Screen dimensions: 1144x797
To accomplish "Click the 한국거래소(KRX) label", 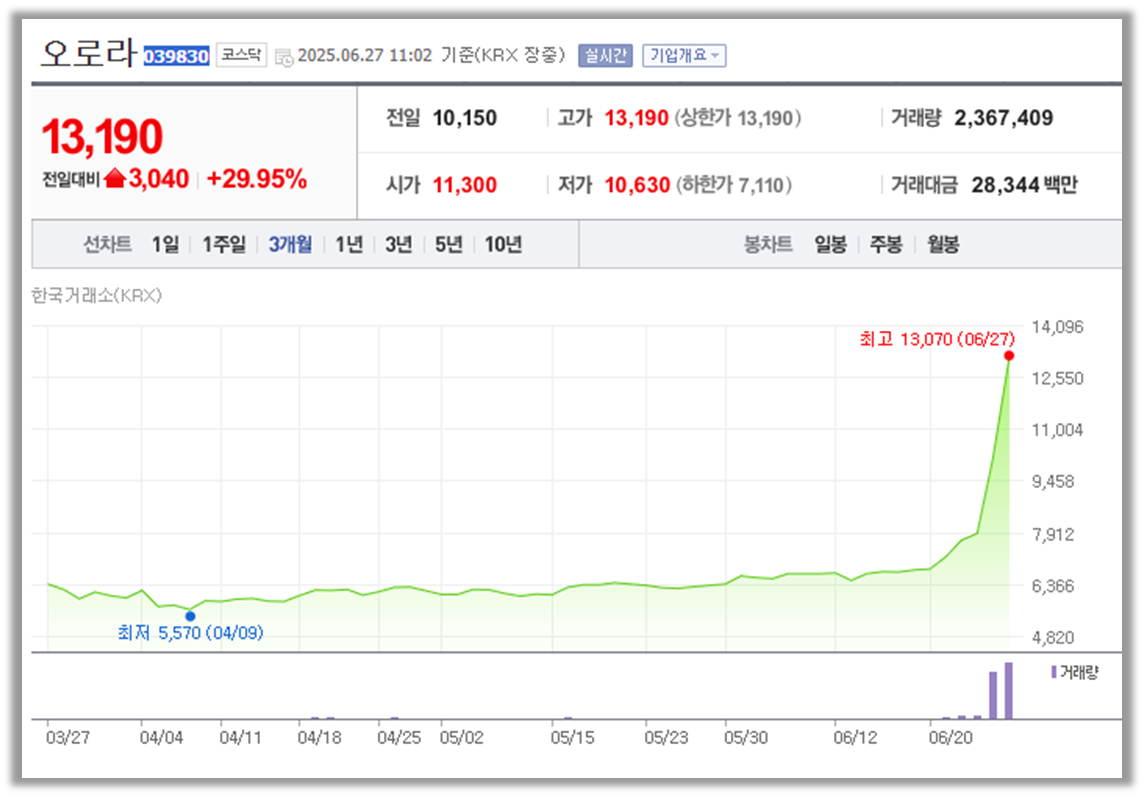I will (96, 296).
